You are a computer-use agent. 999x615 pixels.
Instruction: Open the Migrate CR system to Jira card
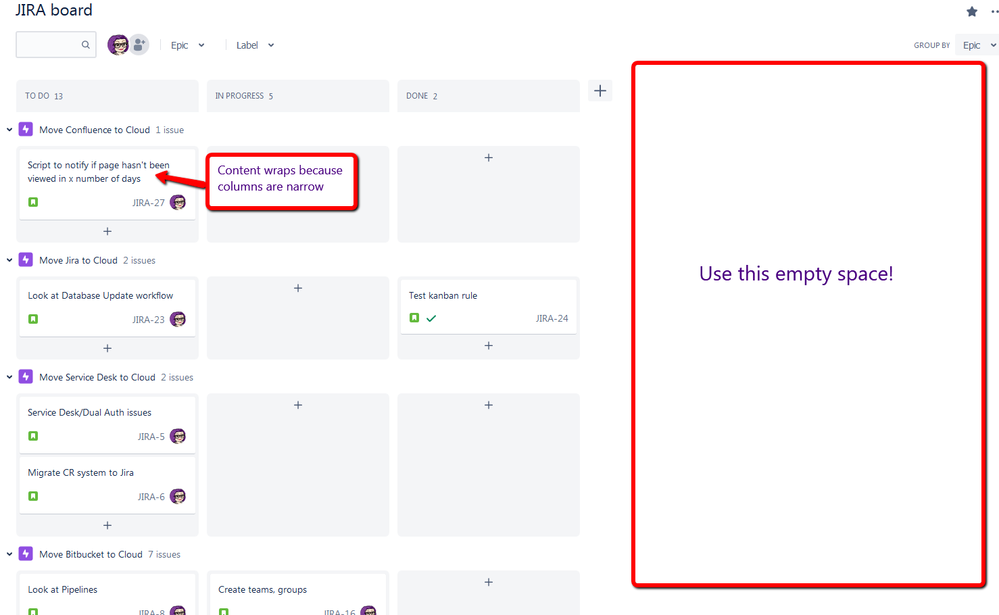pyautogui.click(x=107, y=484)
